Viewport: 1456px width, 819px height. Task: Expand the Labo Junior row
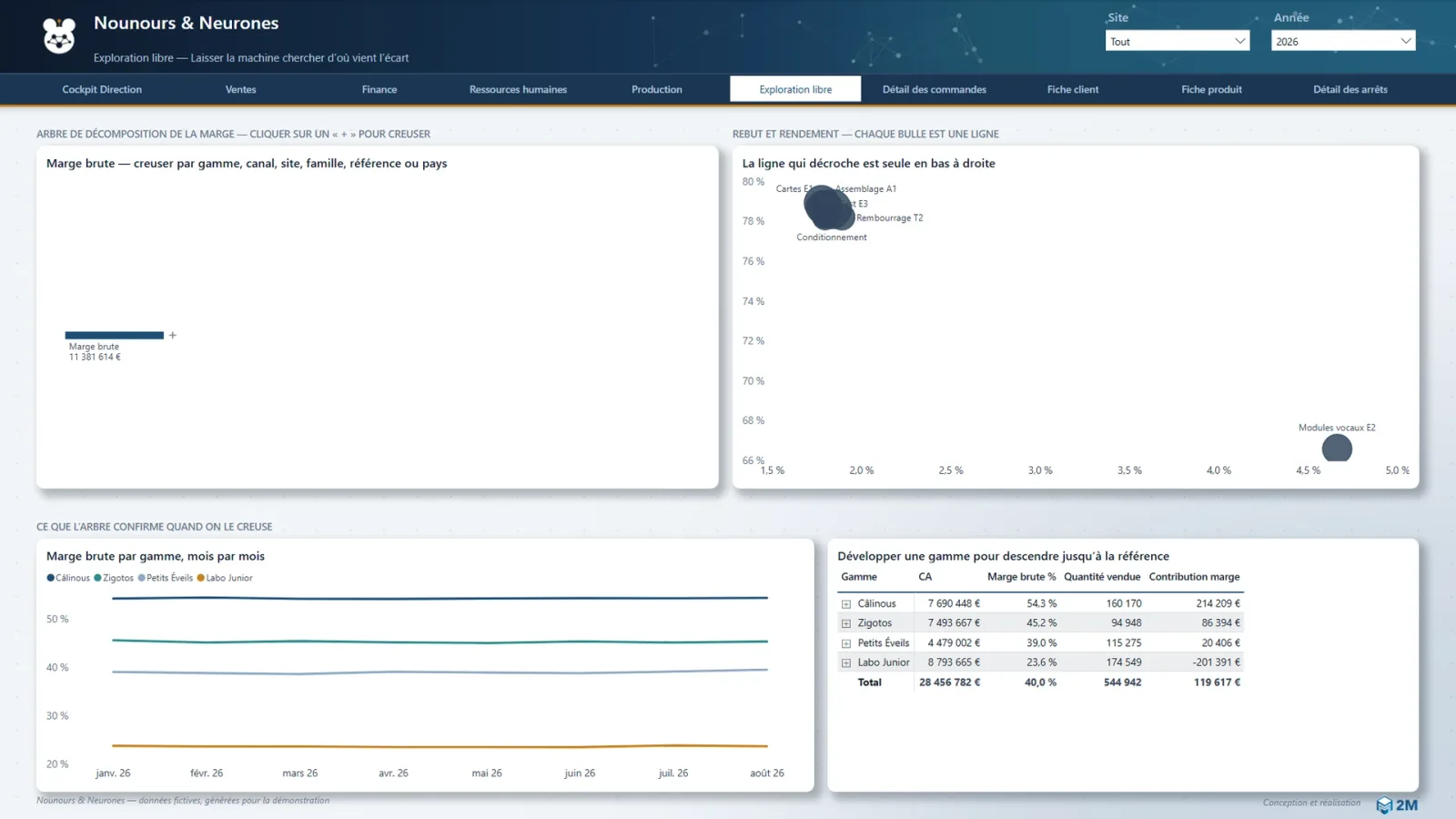[846, 663]
